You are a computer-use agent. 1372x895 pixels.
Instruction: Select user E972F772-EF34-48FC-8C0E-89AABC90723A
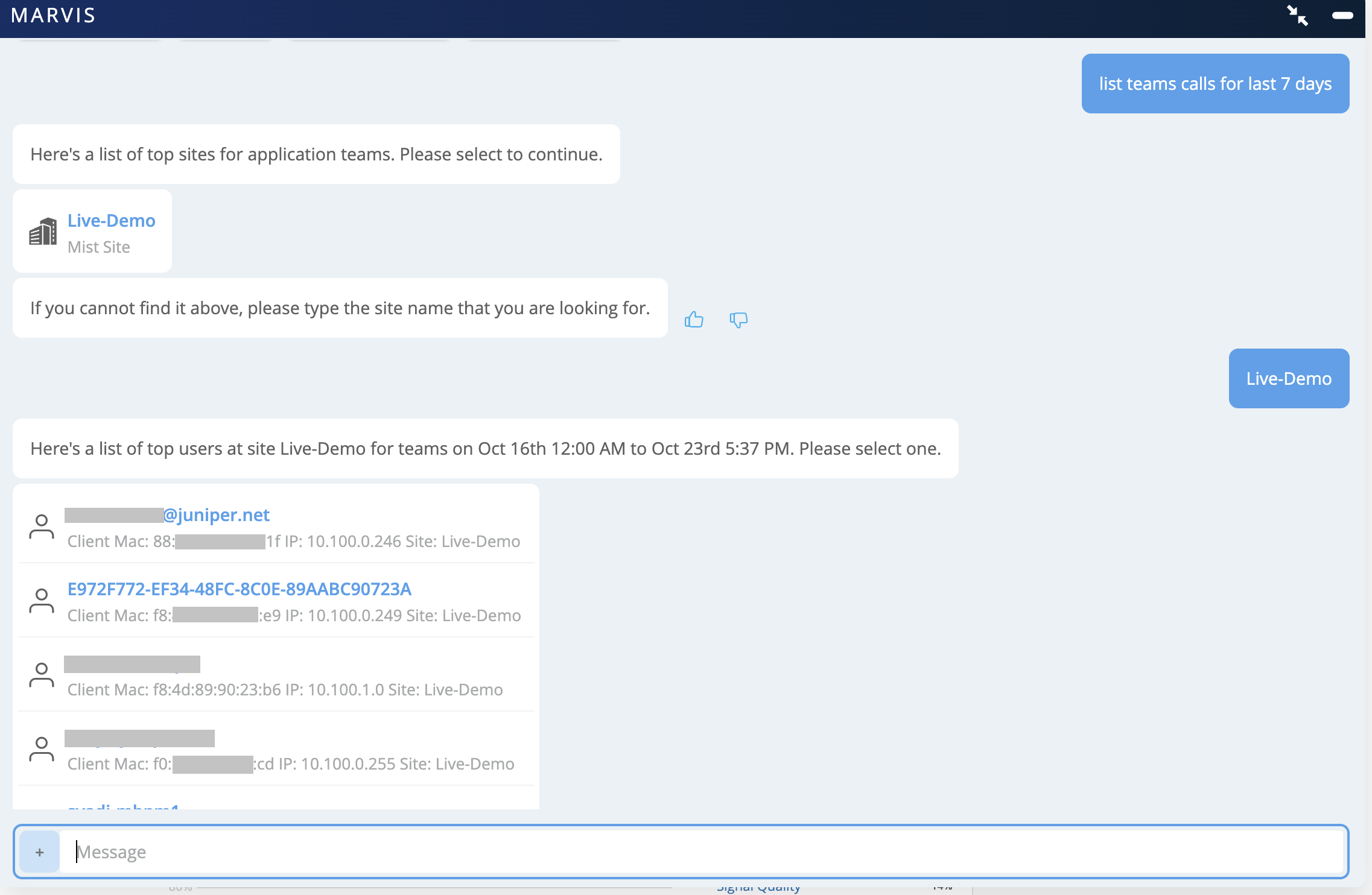click(x=240, y=589)
